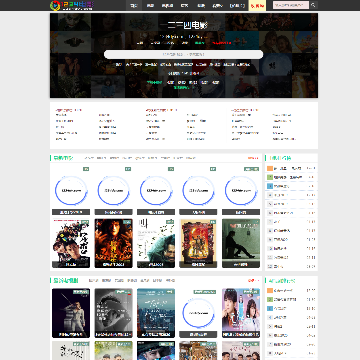Open the red-toned horror face movie poster
360x360 pixels.
pyautogui.click(x=114, y=243)
